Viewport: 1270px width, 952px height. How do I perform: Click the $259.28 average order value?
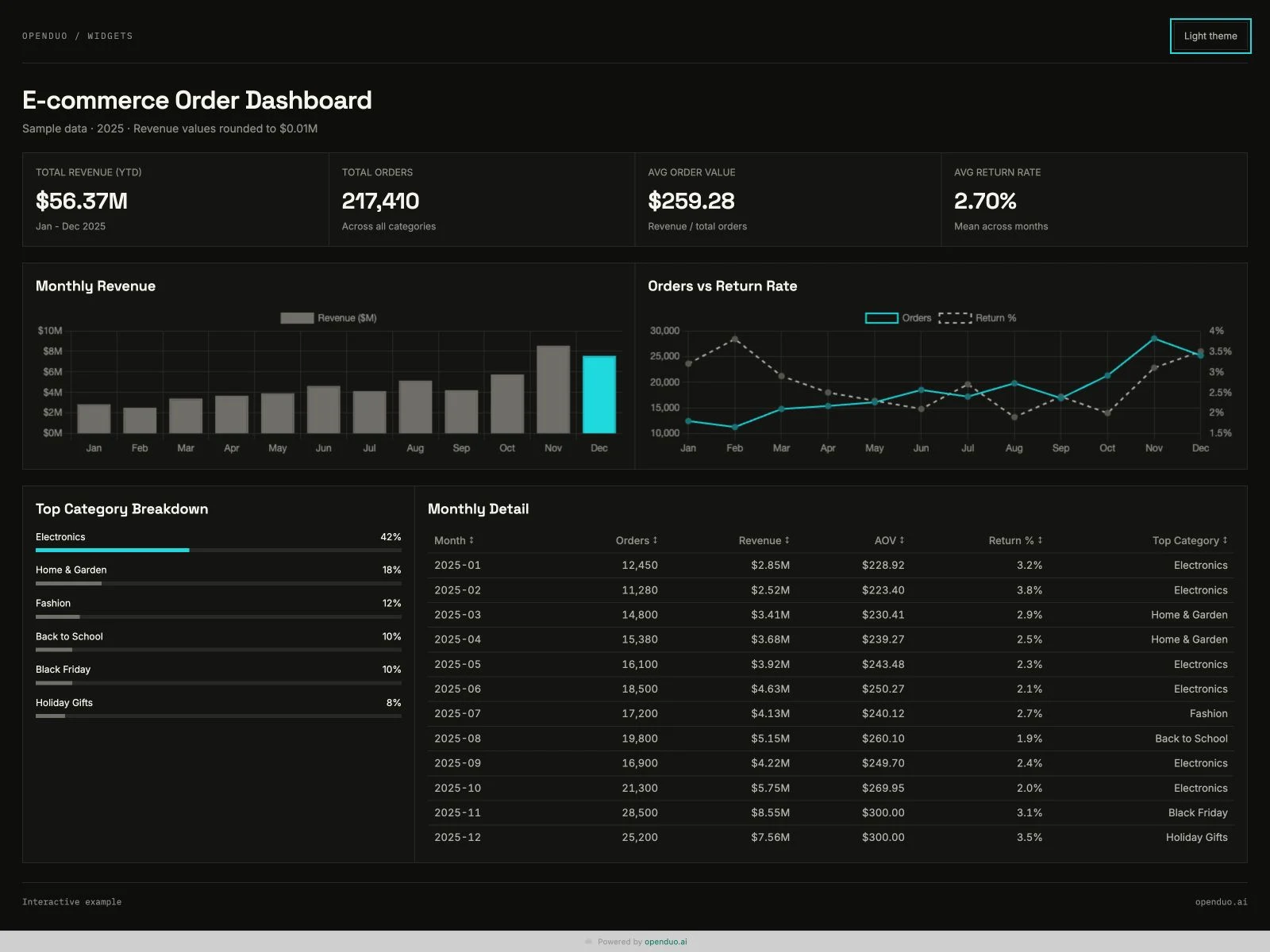[691, 201]
